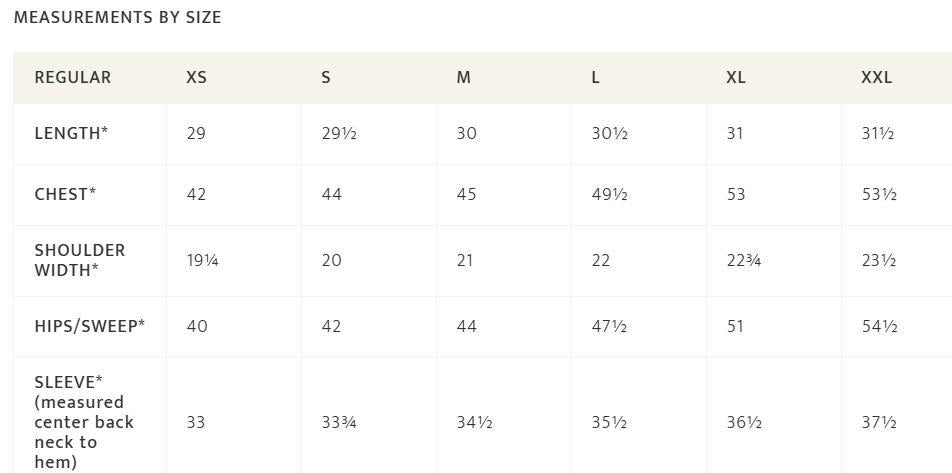
Task: Click shoulder width value 22¾ for XL
Action: [744, 260]
